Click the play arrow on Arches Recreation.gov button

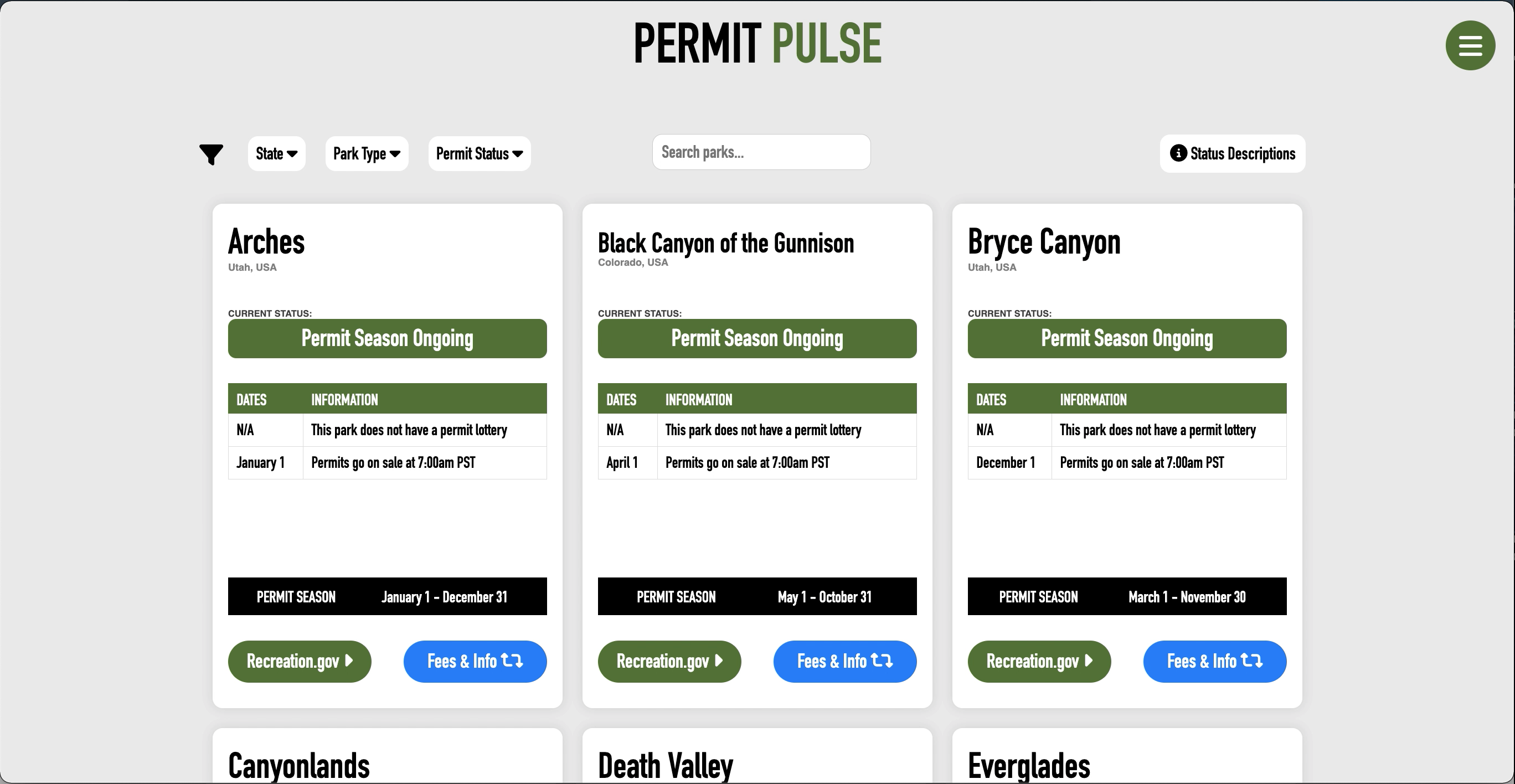[x=348, y=661]
